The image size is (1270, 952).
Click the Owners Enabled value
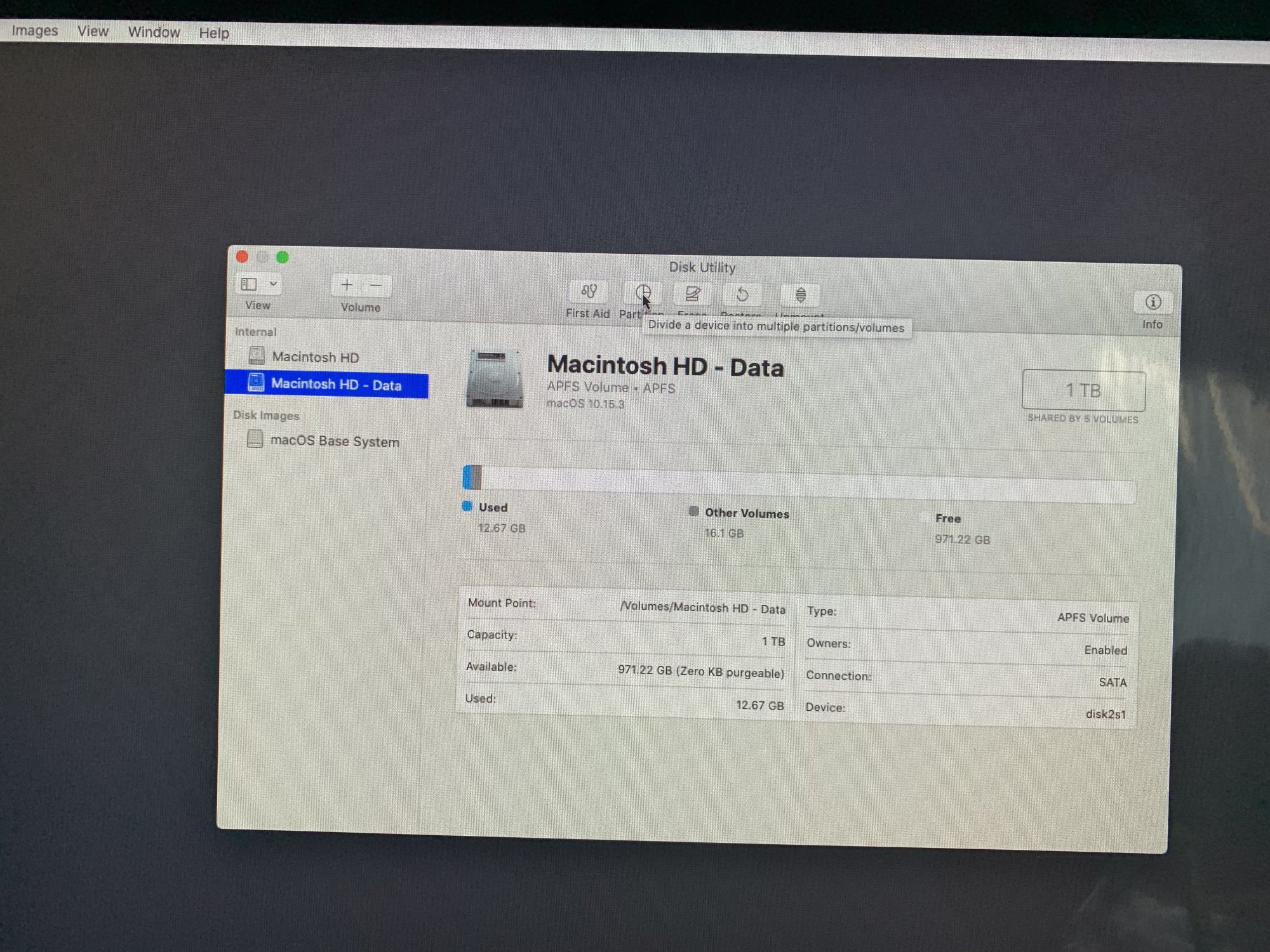point(1106,651)
